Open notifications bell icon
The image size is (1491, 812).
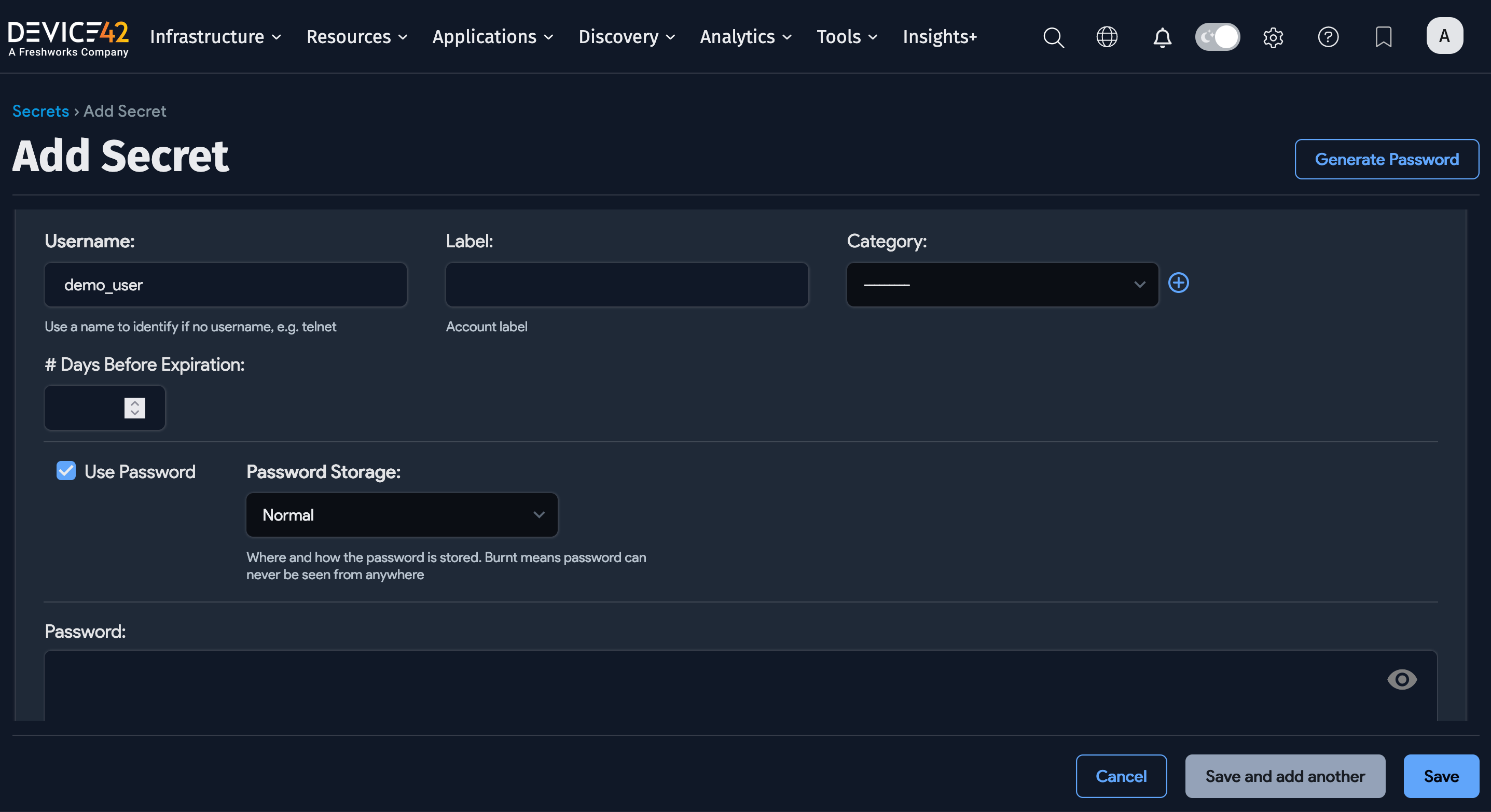pos(1162,37)
